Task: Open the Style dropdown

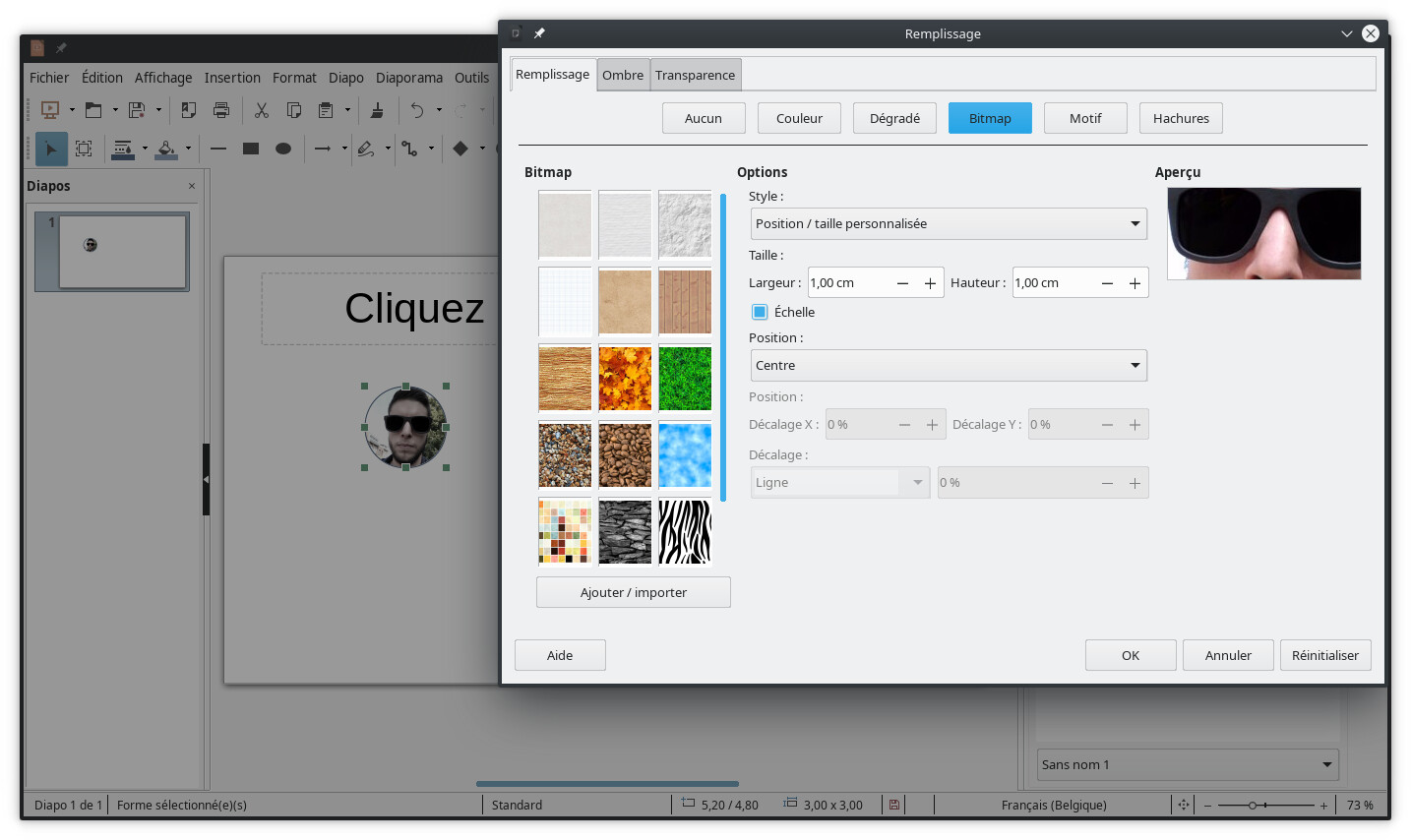Action: pos(949,223)
